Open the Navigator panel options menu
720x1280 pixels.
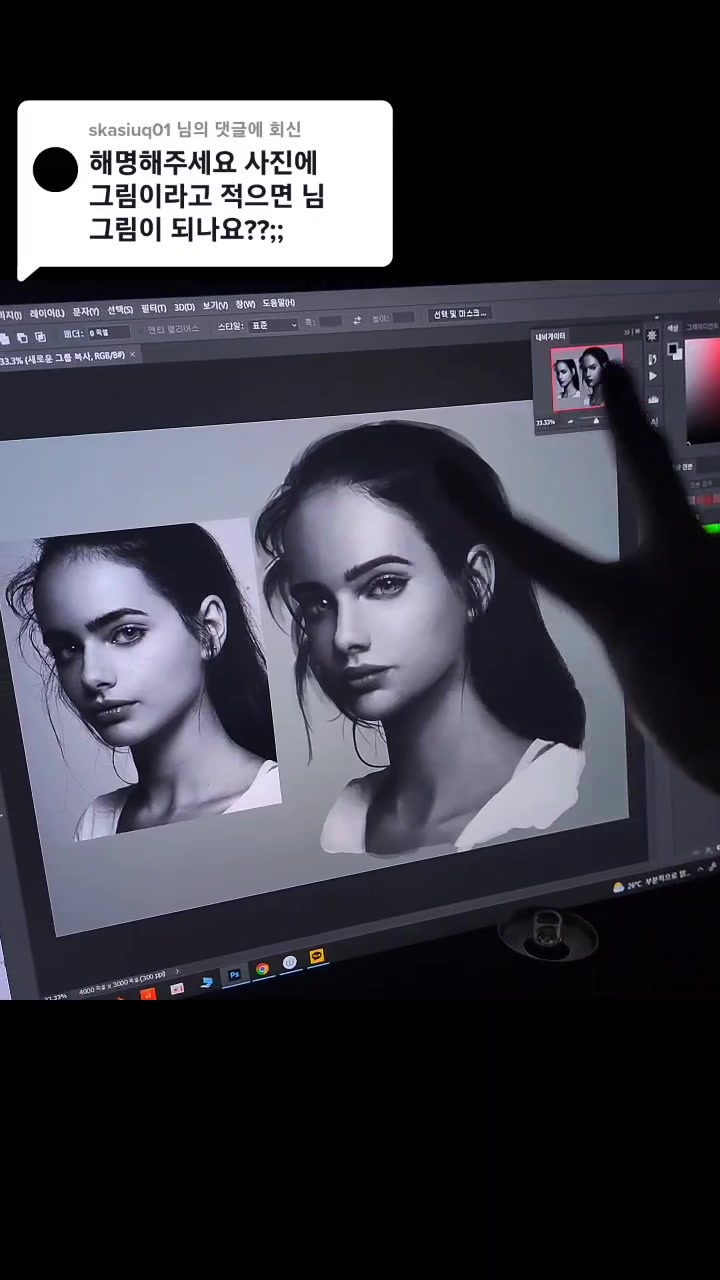(x=638, y=331)
